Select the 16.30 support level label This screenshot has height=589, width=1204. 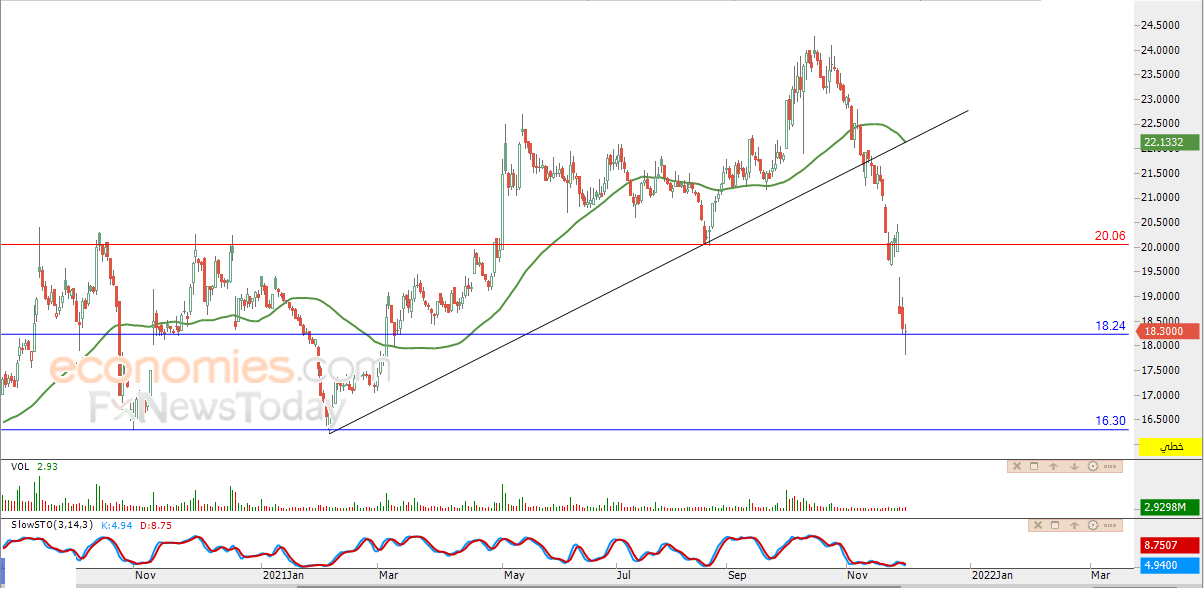click(1110, 421)
